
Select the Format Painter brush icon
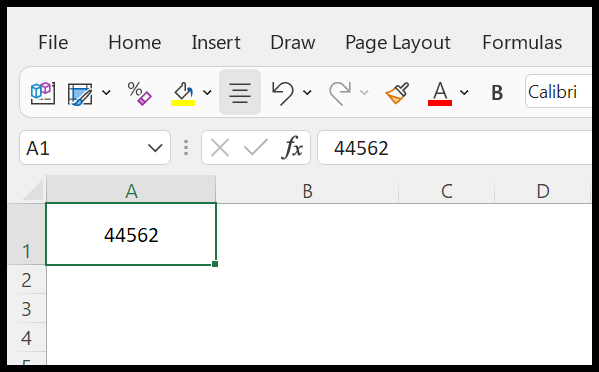pyautogui.click(x=398, y=93)
